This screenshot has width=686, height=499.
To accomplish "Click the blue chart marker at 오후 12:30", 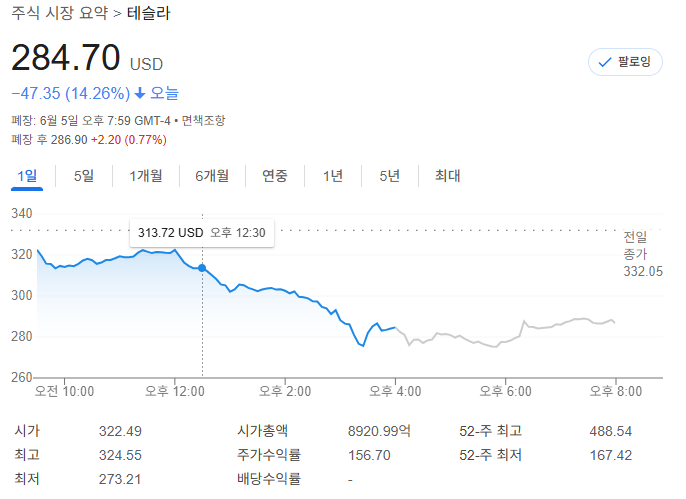I will [202, 268].
